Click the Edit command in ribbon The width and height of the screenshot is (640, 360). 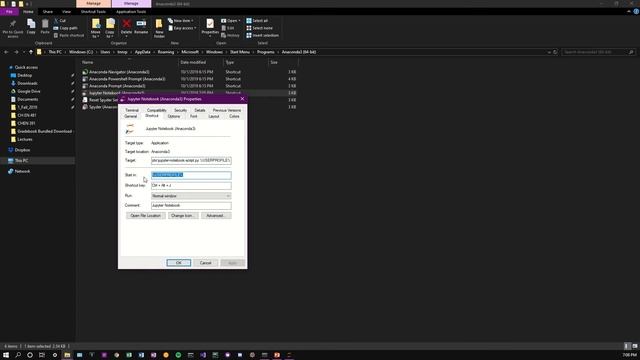tap(228, 28)
